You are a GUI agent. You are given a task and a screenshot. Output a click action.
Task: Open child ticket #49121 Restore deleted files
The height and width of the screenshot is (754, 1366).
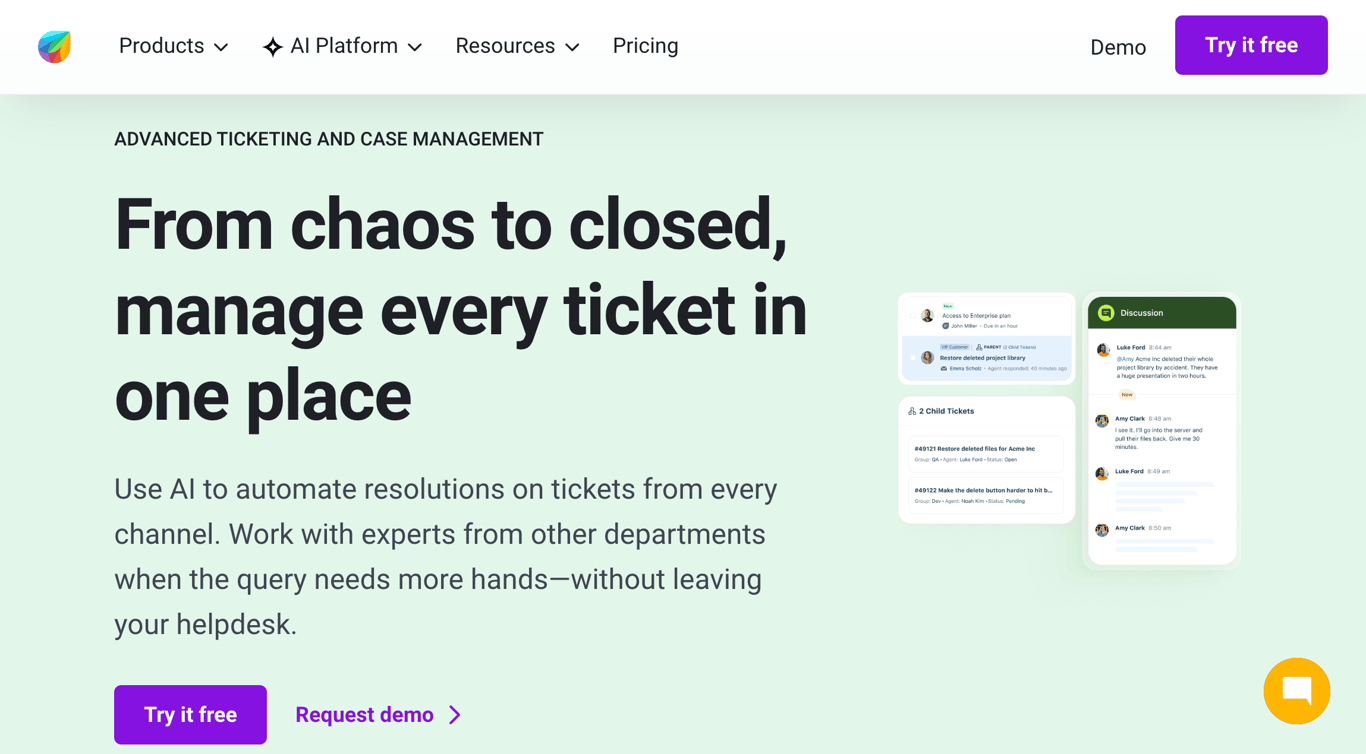(x=986, y=454)
